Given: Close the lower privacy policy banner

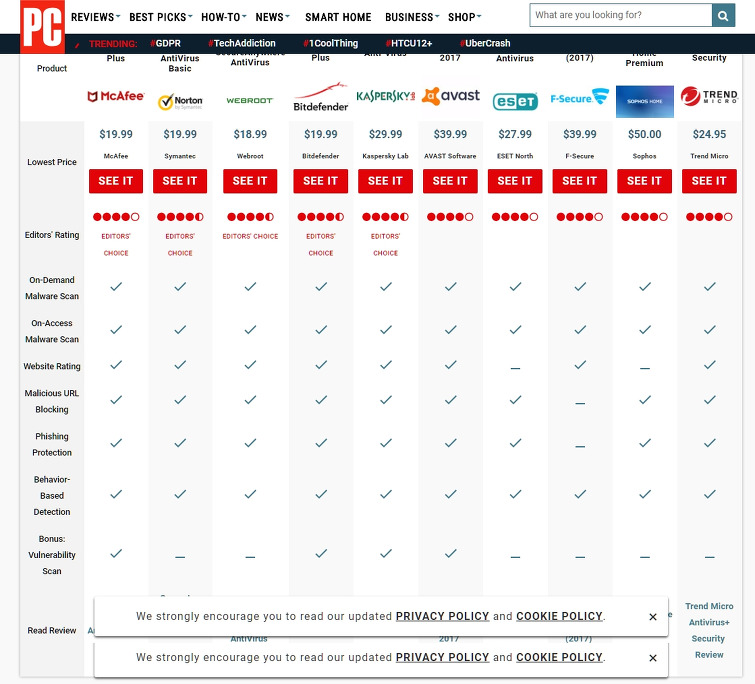Looking at the screenshot, I should pos(653,658).
